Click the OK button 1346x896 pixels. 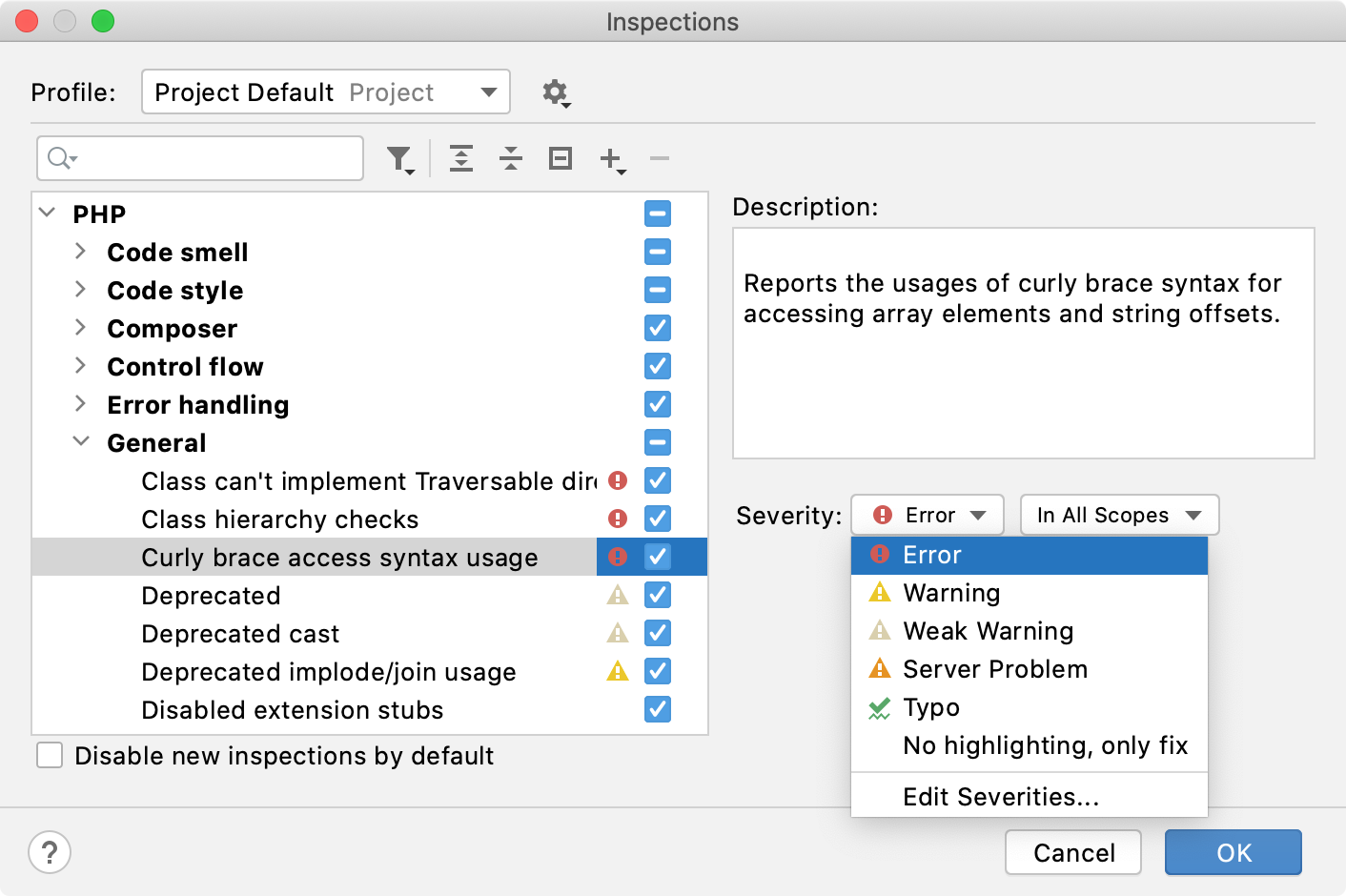click(x=1234, y=852)
